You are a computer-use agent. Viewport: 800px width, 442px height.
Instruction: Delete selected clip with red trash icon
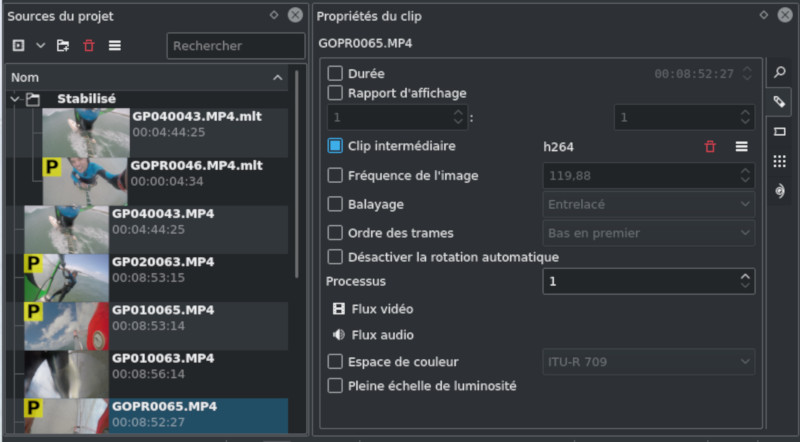(89, 45)
